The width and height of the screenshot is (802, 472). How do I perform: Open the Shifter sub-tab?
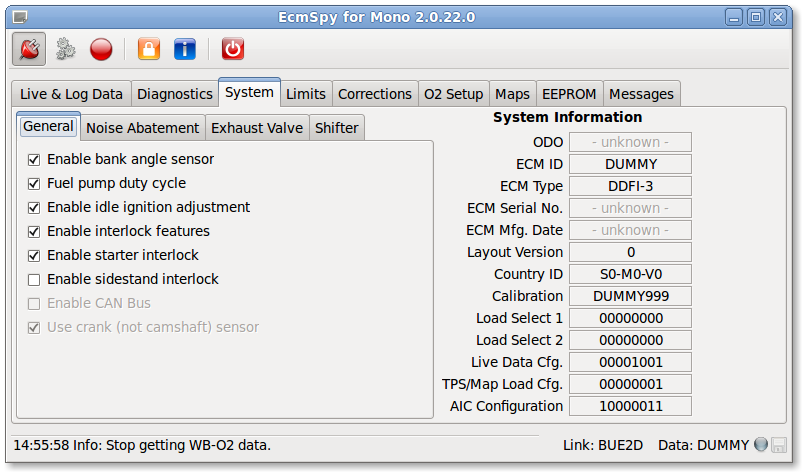pos(337,128)
